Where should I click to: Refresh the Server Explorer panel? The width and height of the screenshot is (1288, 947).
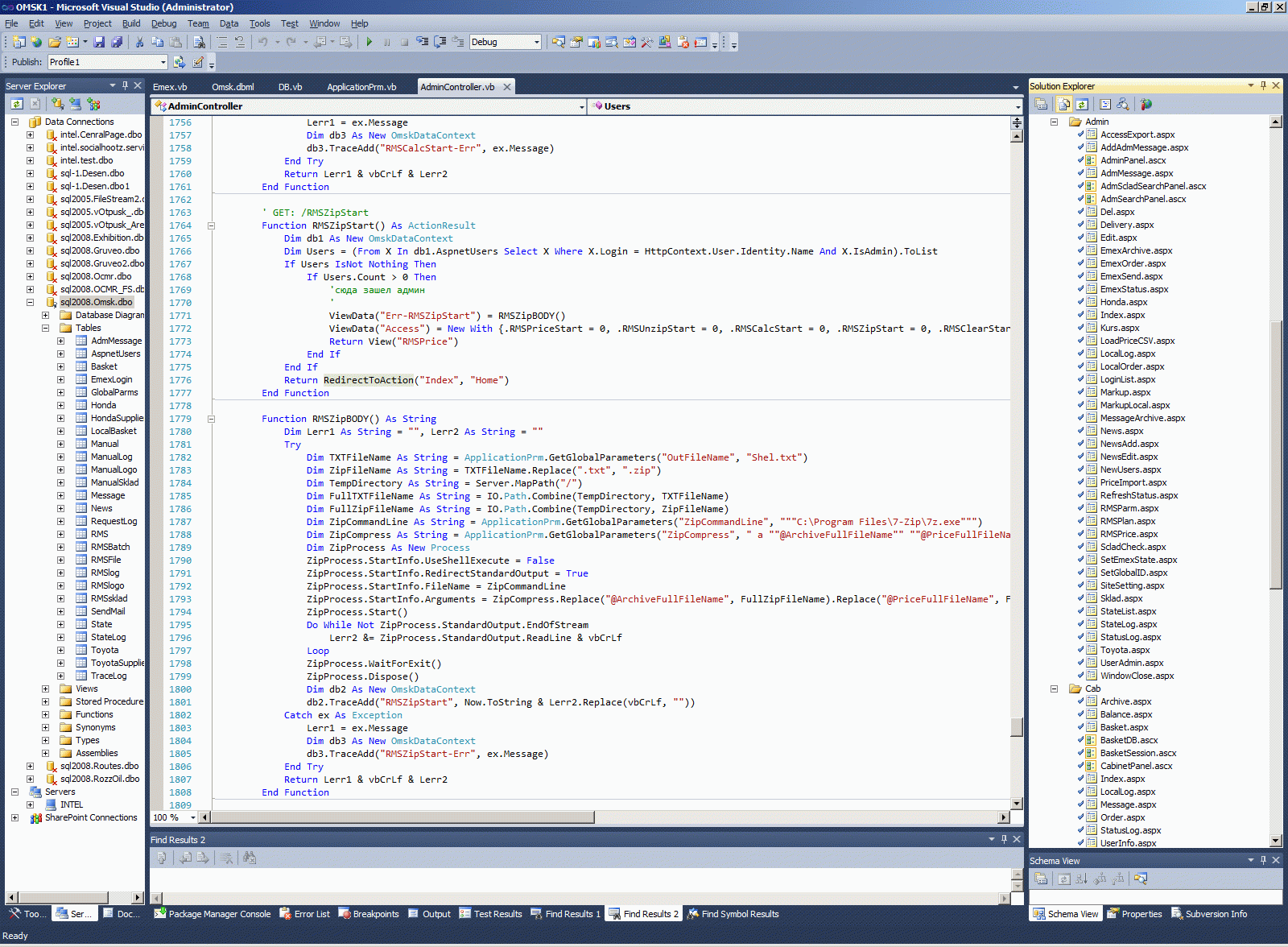tap(17, 104)
